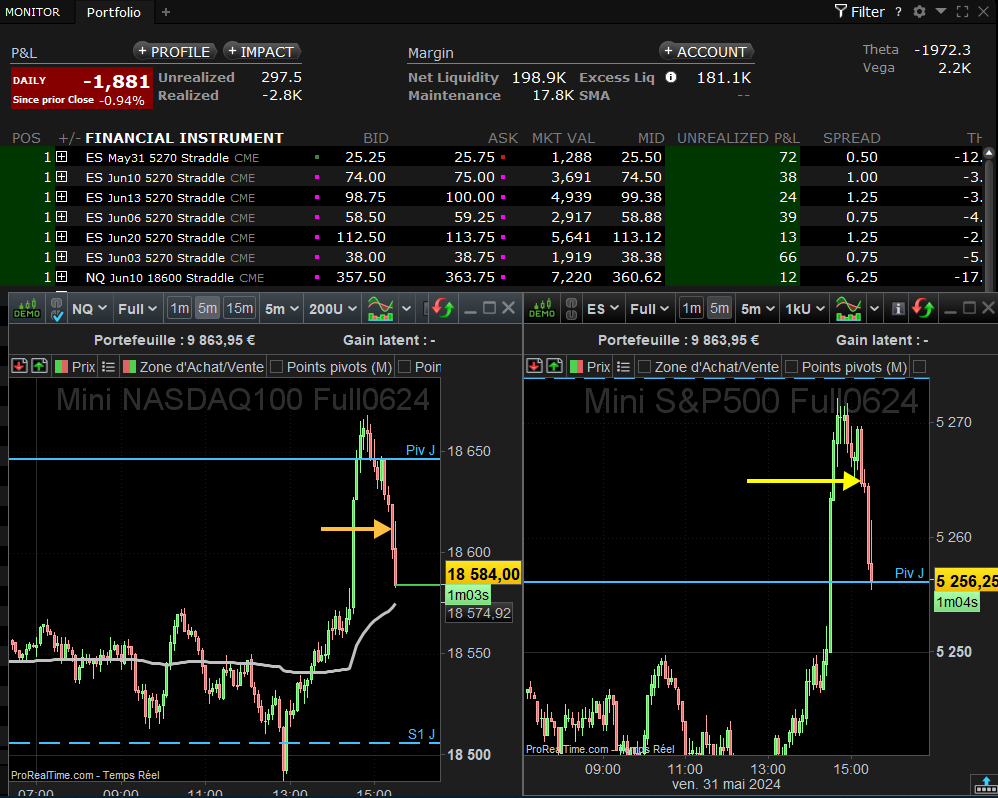Select 1m timeframe in NQ chart
Image resolution: width=998 pixels, height=798 pixels.
[180, 309]
